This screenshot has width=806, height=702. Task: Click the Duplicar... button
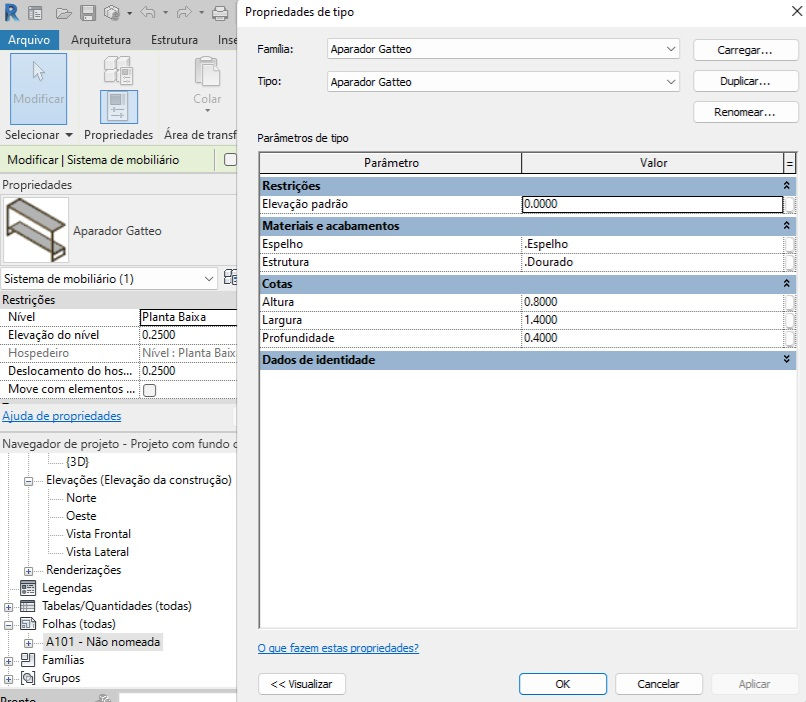coord(745,81)
